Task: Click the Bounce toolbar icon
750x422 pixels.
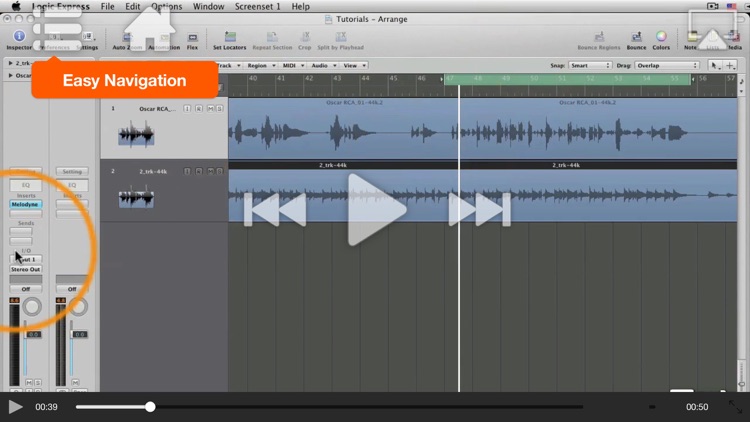Action: point(636,40)
